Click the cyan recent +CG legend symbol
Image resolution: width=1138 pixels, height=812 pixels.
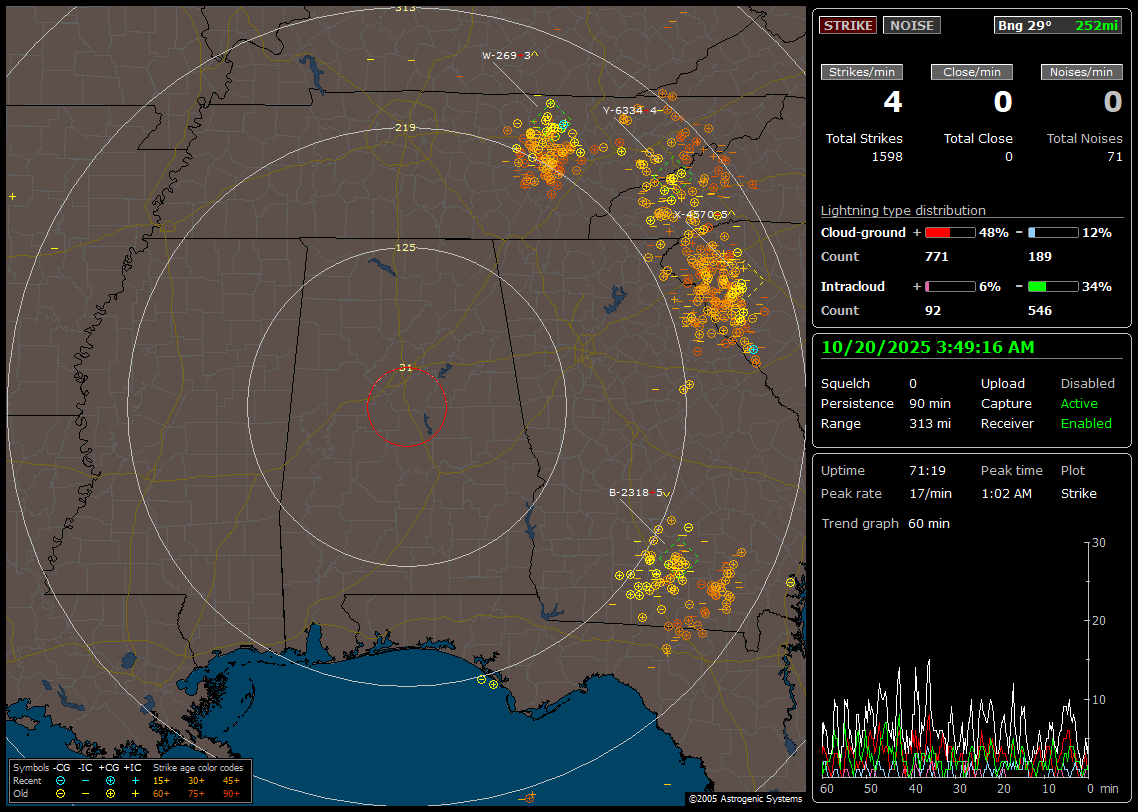[x=110, y=780]
